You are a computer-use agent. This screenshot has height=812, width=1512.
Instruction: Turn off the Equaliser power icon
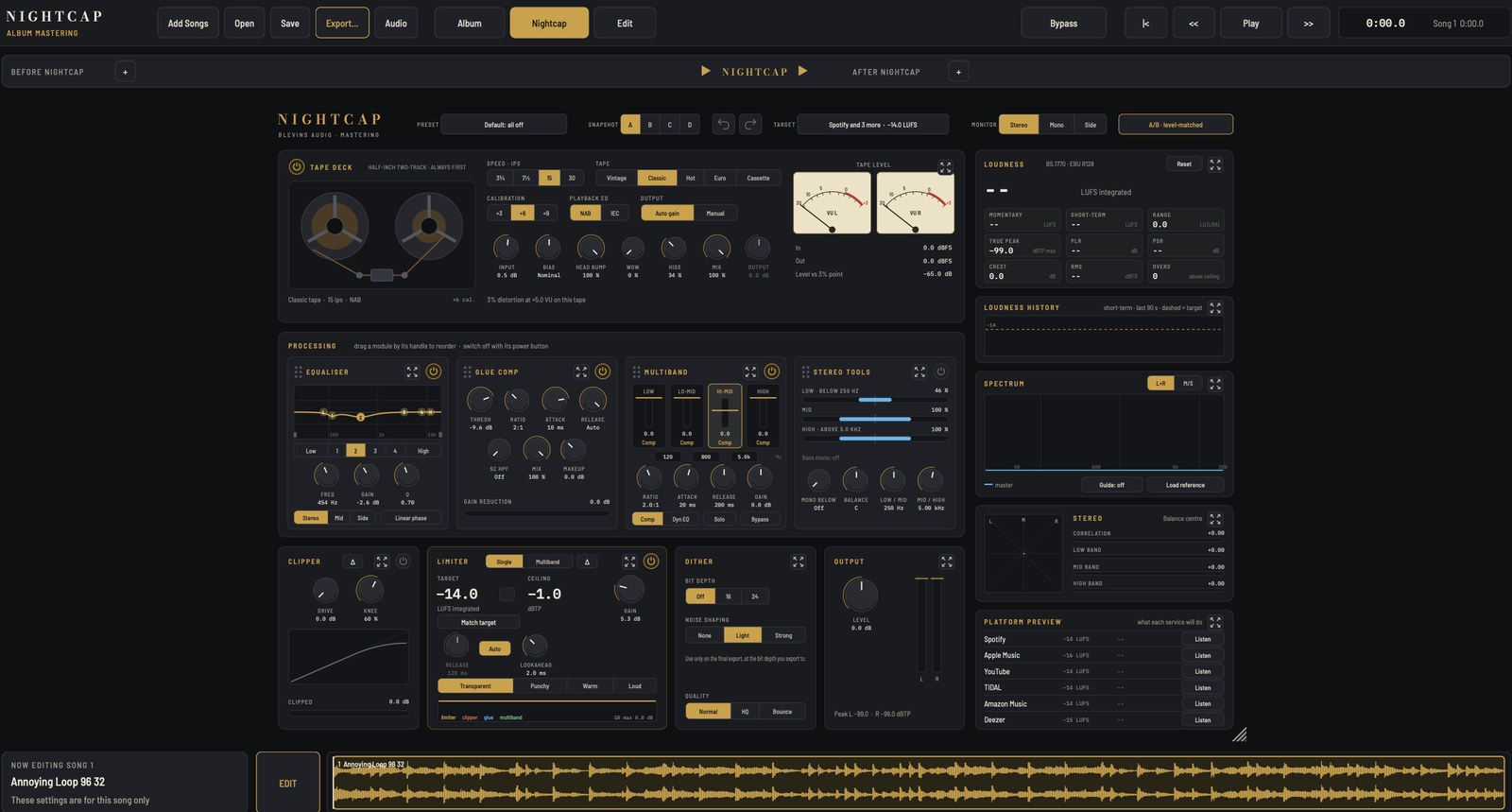[434, 371]
